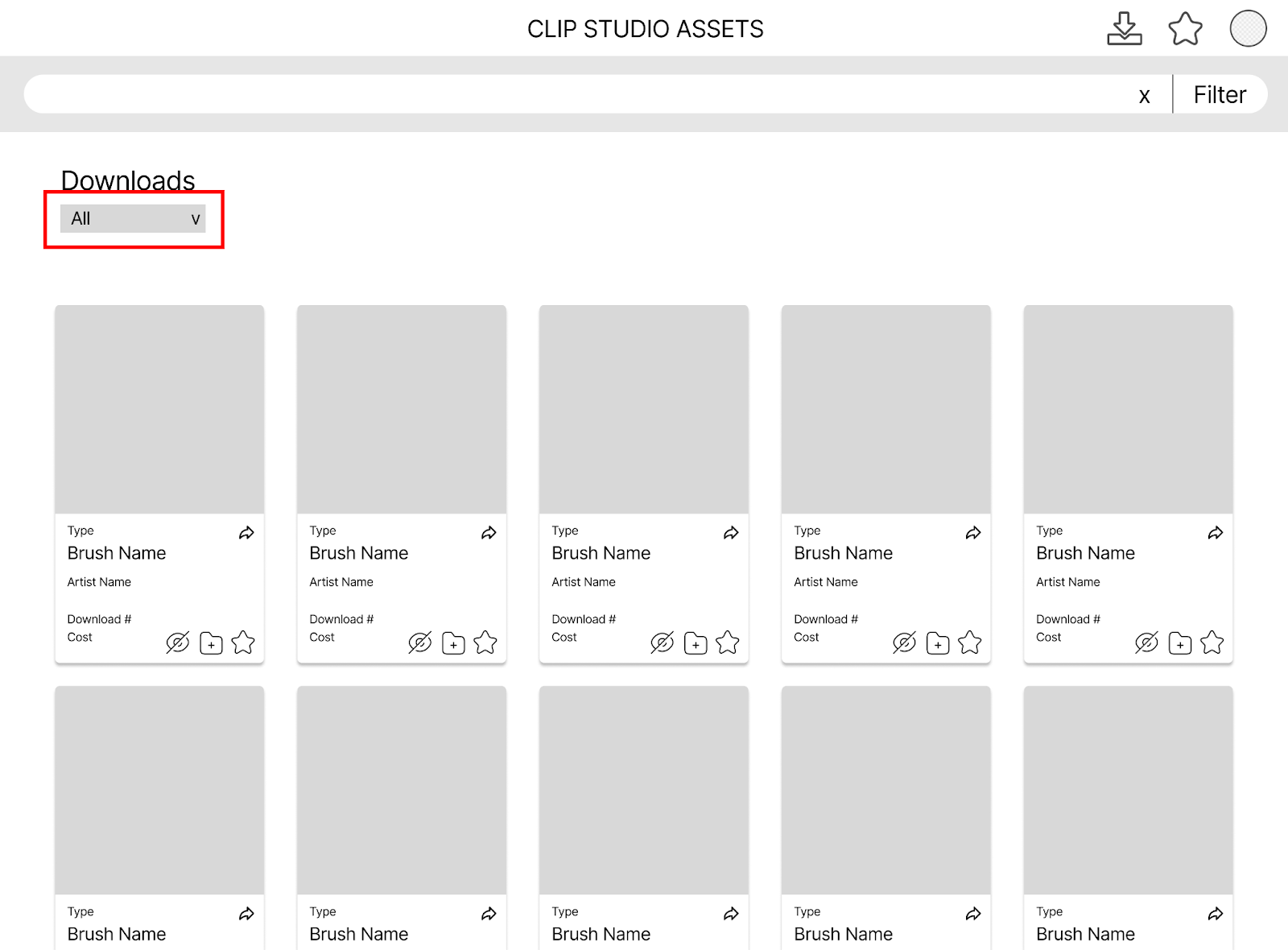Viewport: 1288px width, 950px height.
Task: Open 'Artist Name' on the third top-row card
Action: (x=584, y=582)
